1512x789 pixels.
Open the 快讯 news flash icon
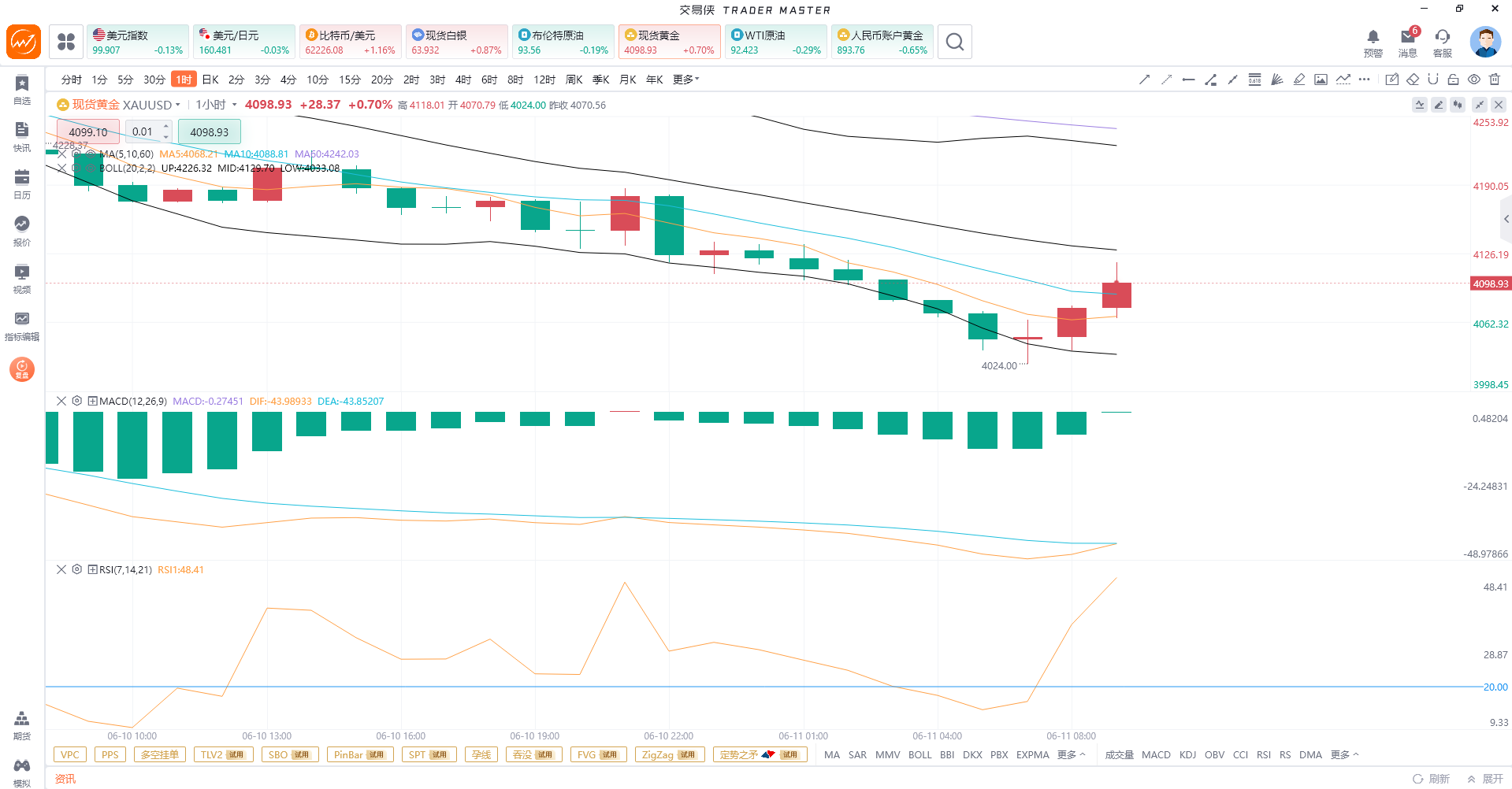pos(22,137)
